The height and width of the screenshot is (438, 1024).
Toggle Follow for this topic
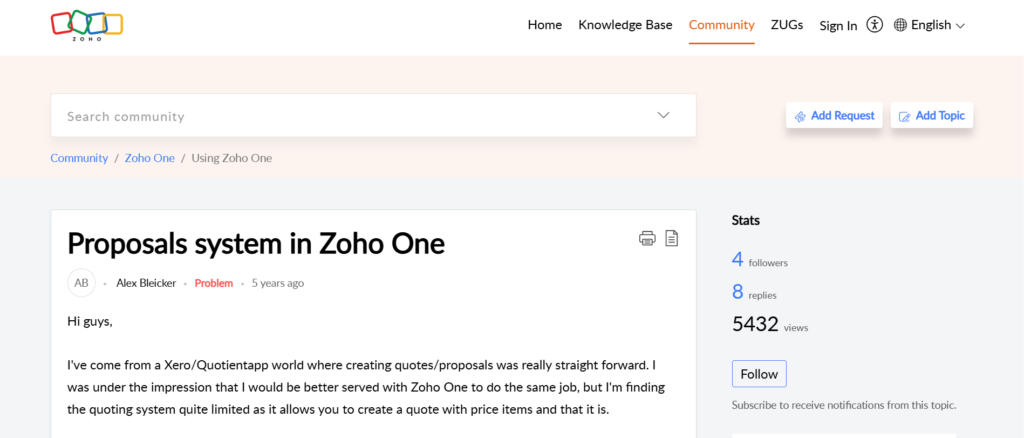[x=759, y=374]
